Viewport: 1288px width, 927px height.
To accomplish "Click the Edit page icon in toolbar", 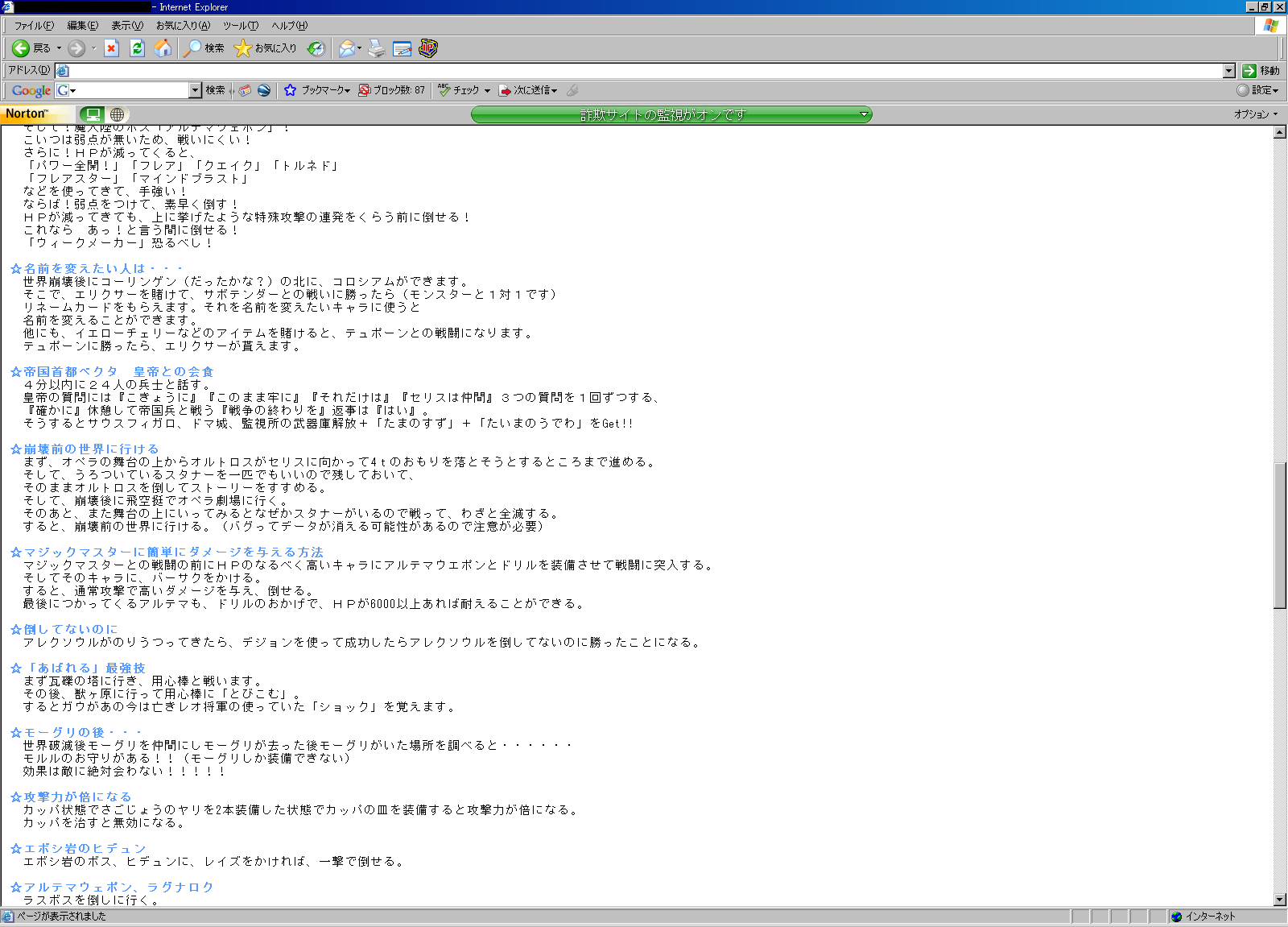I will coord(402,48).
